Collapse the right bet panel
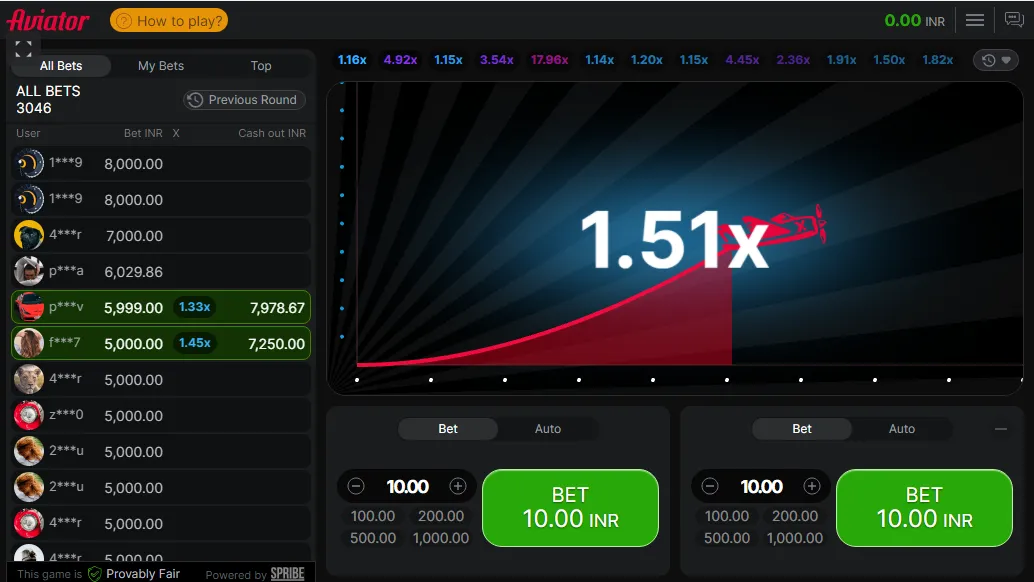 tap(1001, 429)
